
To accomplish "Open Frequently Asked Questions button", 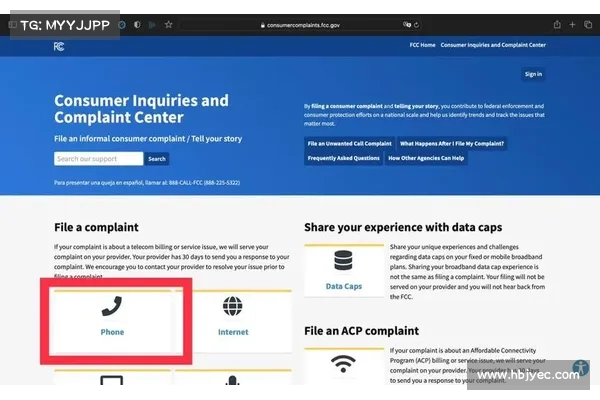I will pyautogui.click(x=344, y=158).
